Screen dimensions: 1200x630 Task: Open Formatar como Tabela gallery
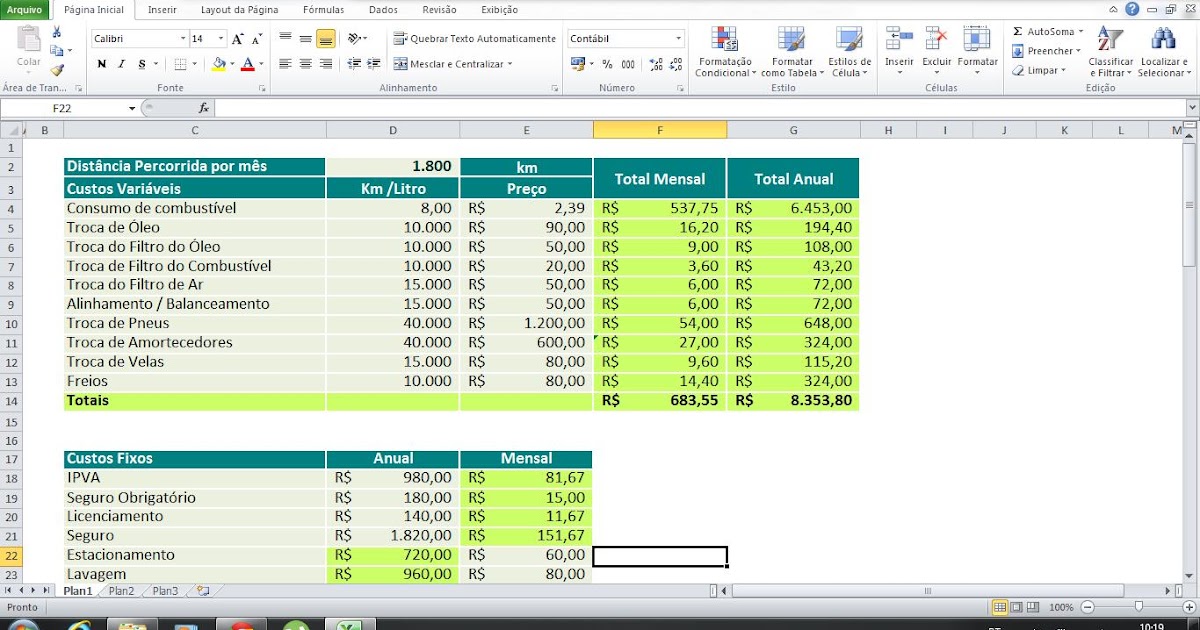(792, 52)
